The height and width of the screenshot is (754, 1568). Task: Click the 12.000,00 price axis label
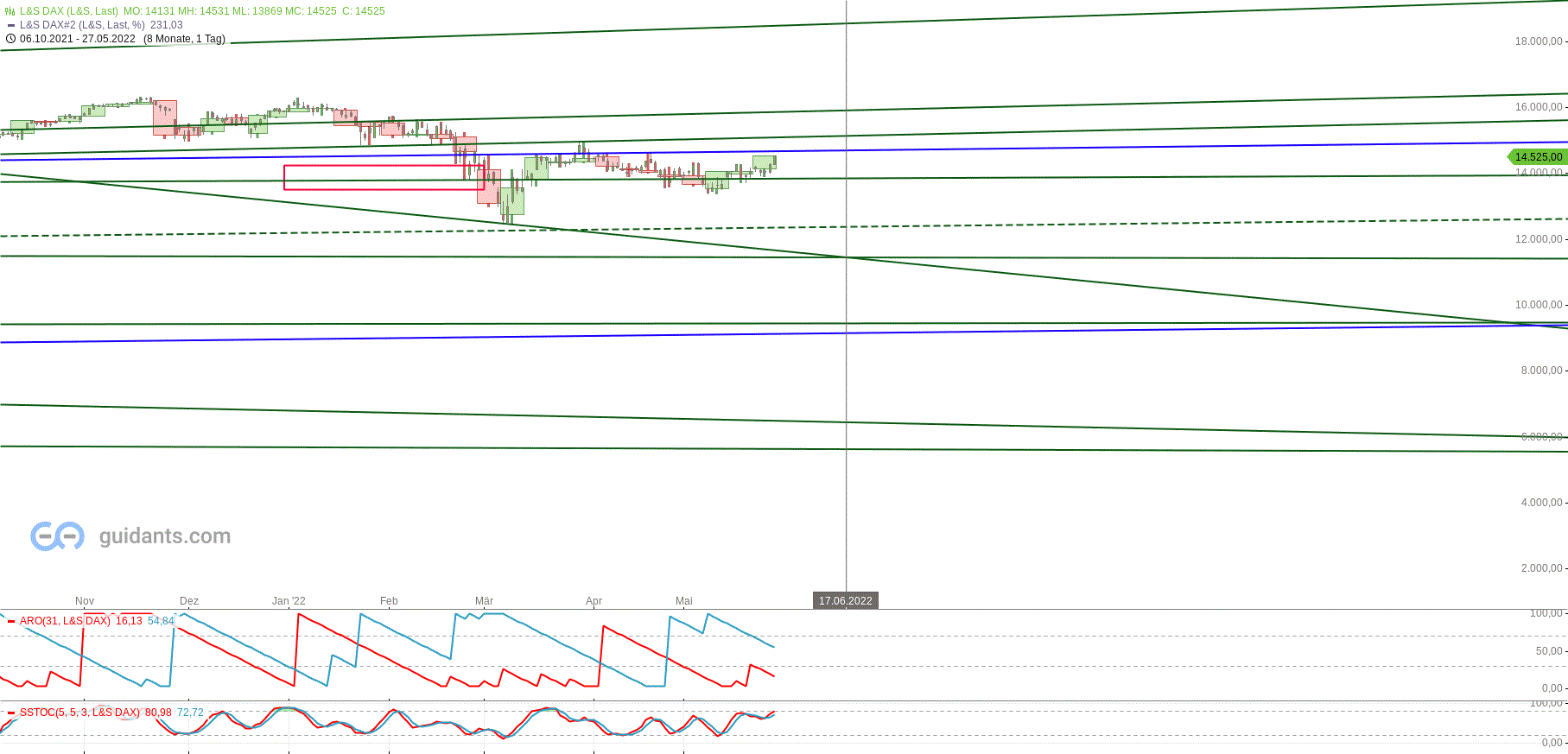(1538, 239)
